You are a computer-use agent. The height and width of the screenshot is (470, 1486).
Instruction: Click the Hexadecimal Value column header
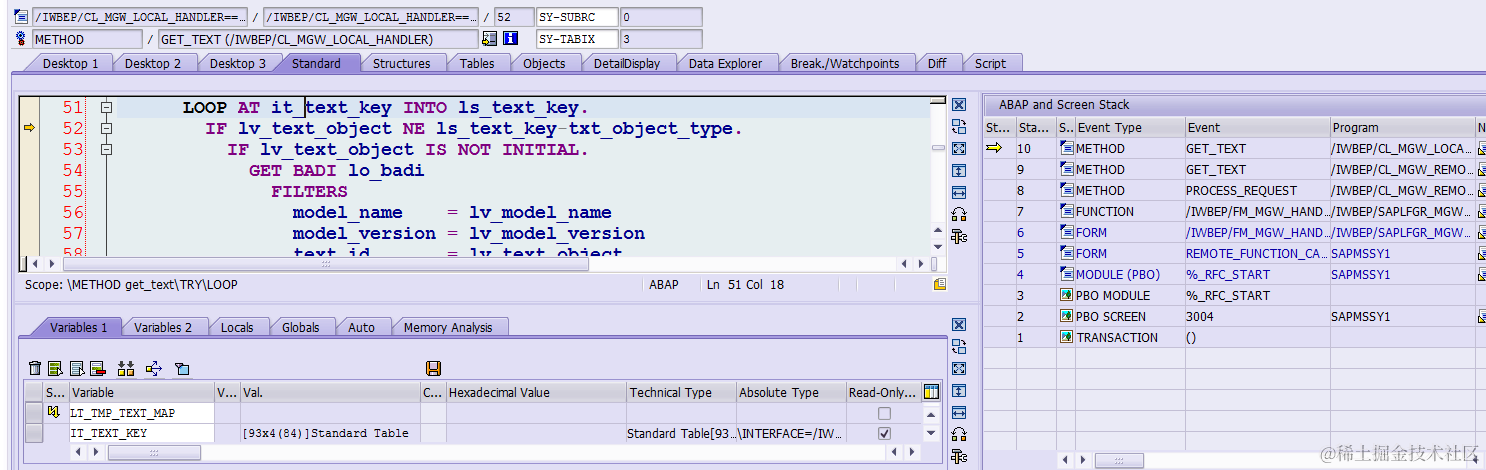(536, 392)
